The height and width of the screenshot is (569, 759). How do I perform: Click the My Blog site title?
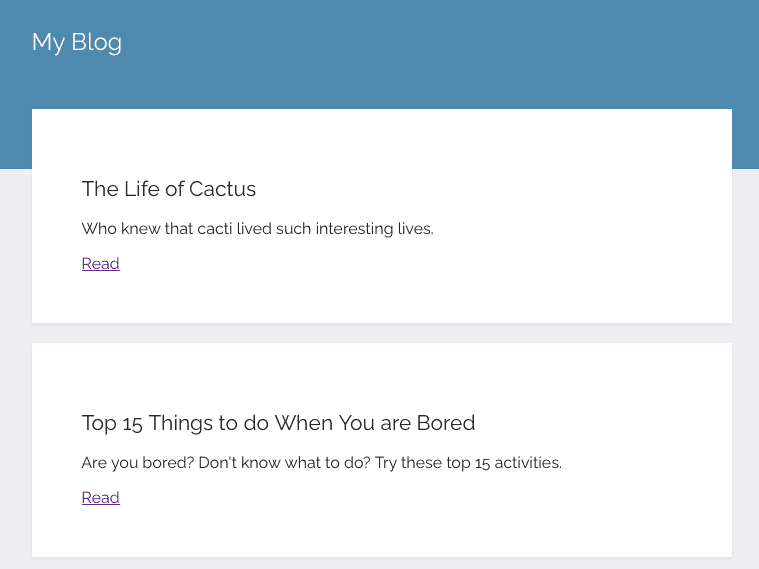pos(77,42)
